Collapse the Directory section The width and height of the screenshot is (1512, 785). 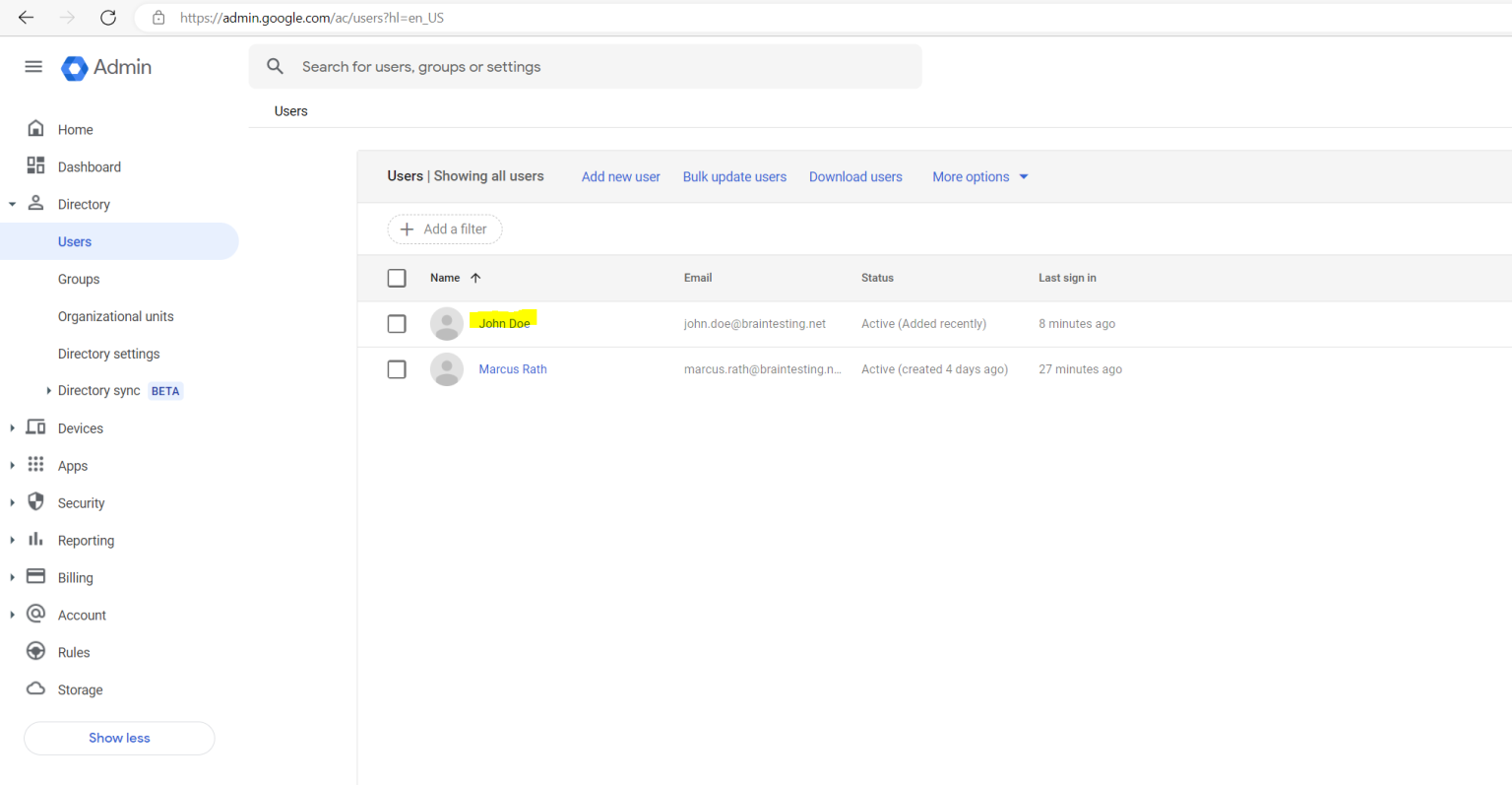coord(12,204)
